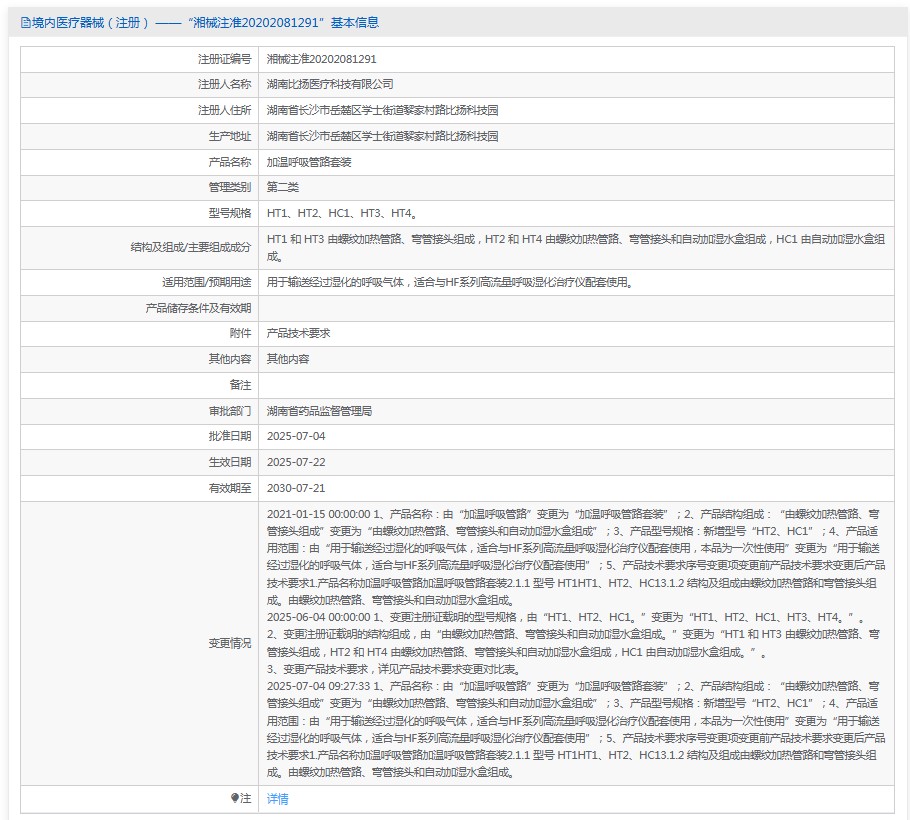Click the 附件 label
This screenshot has height=820, width=910.
240,334
